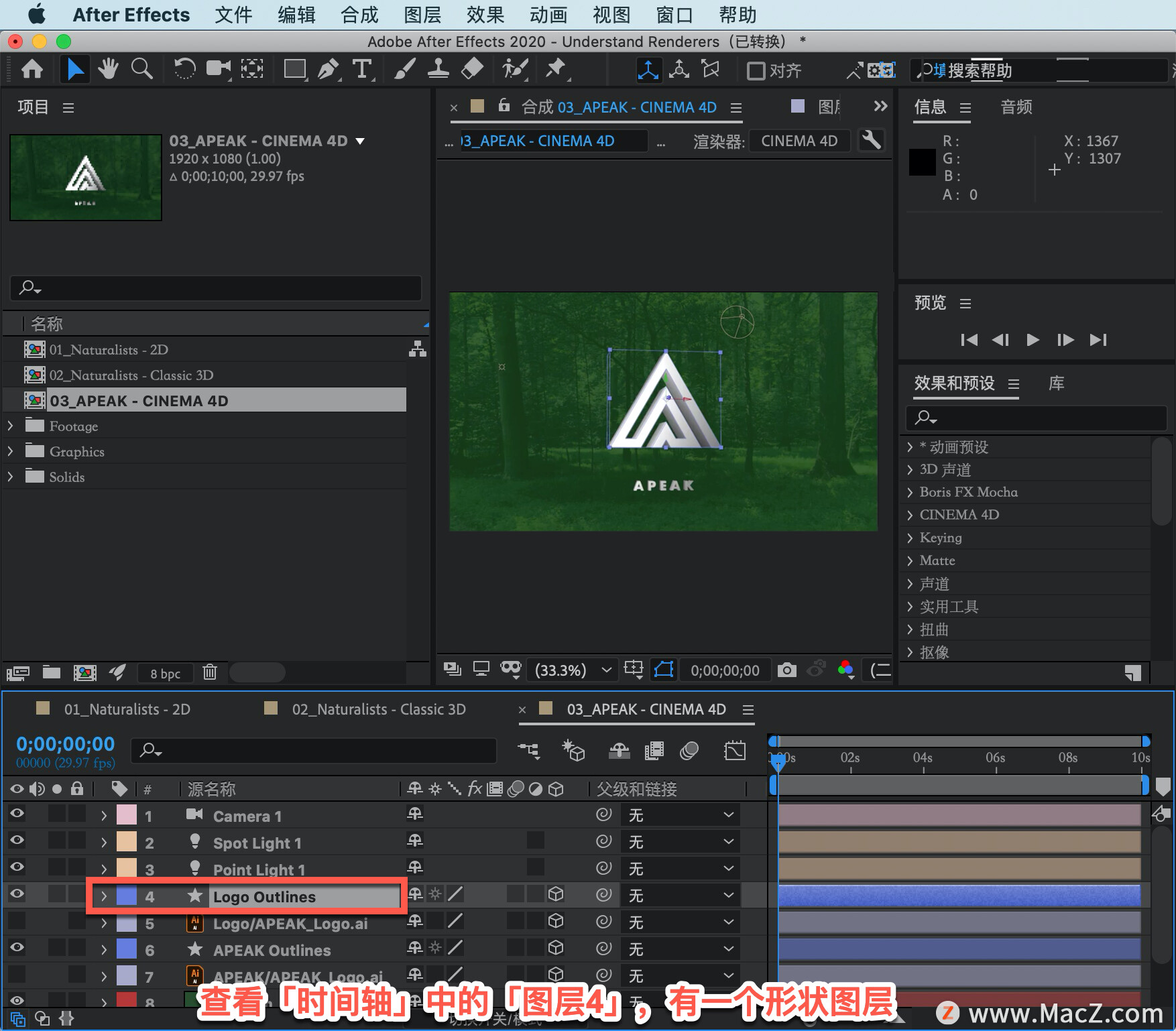Open the 效果 menu
1176x1031 pixels.
[485, 15]
